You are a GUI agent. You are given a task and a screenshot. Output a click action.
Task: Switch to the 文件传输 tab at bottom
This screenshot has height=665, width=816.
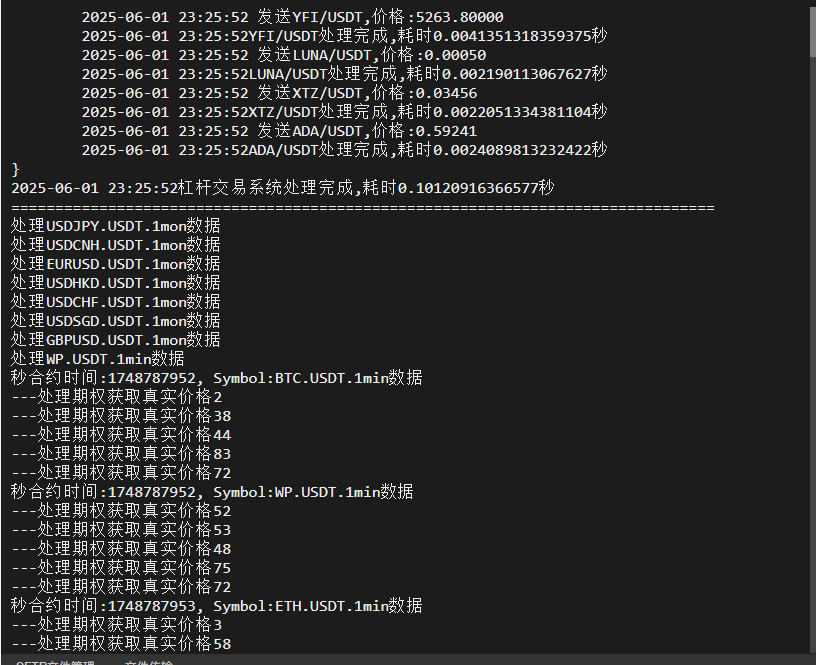pos(149,662)
